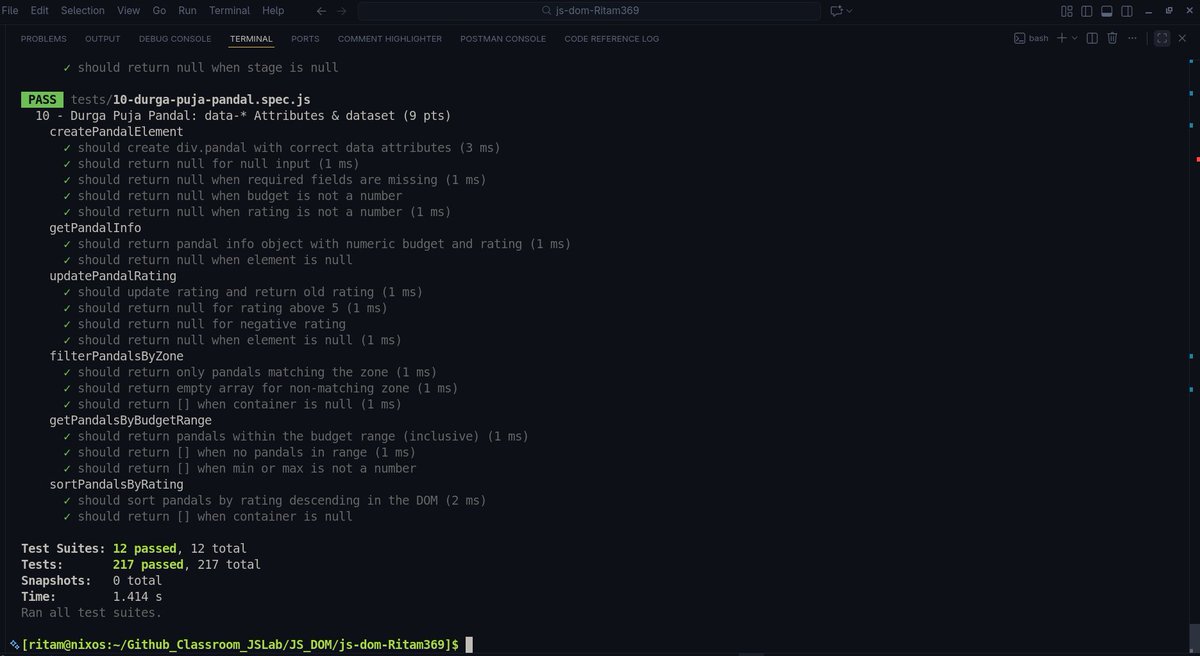
Task: Switch to the DEBUG CONSOLE tab
Action: coord(175,39)
